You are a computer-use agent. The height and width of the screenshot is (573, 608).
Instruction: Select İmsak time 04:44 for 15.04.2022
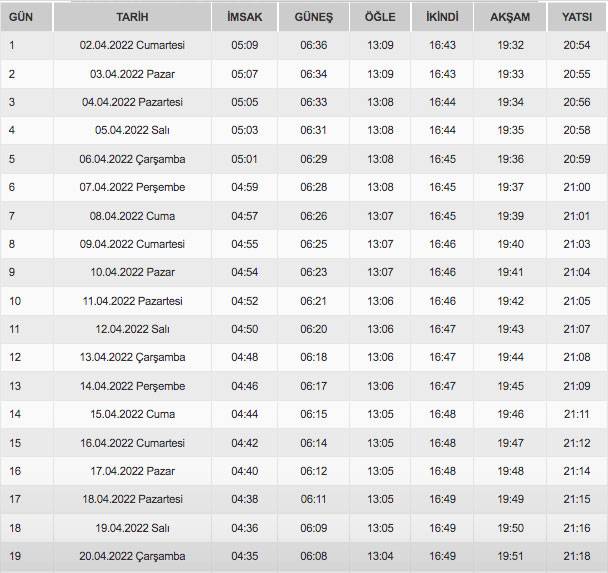point(244,414)
